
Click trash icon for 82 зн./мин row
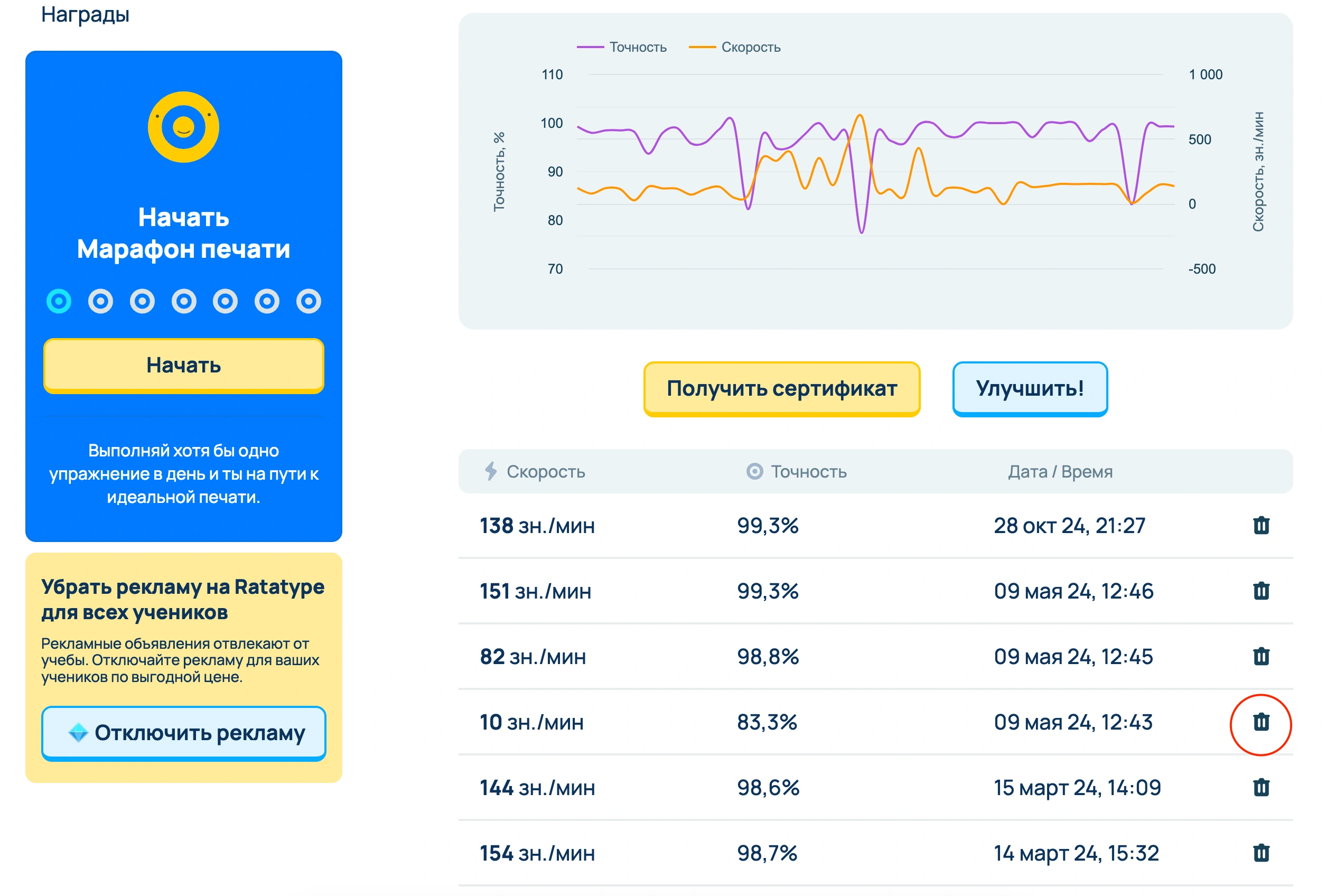coord(1261,657)
